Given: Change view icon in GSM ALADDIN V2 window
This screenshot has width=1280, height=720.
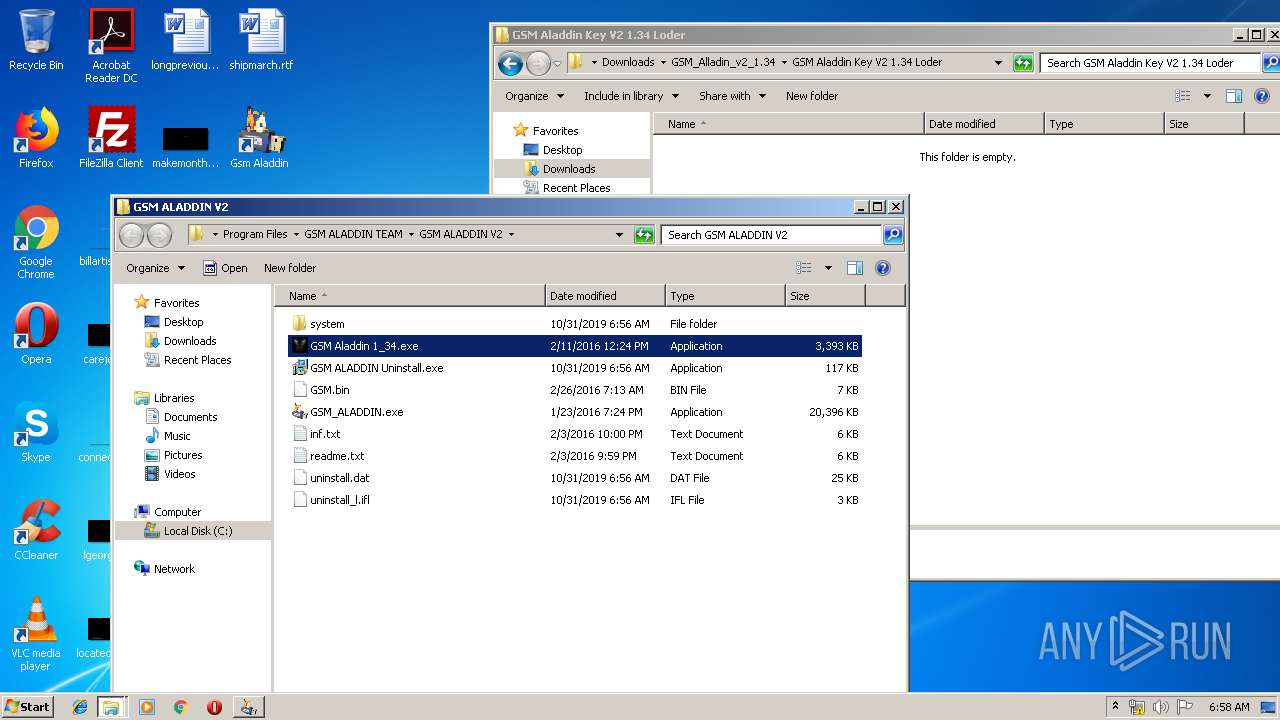Looking at the screenshot, I should point(804,268).
